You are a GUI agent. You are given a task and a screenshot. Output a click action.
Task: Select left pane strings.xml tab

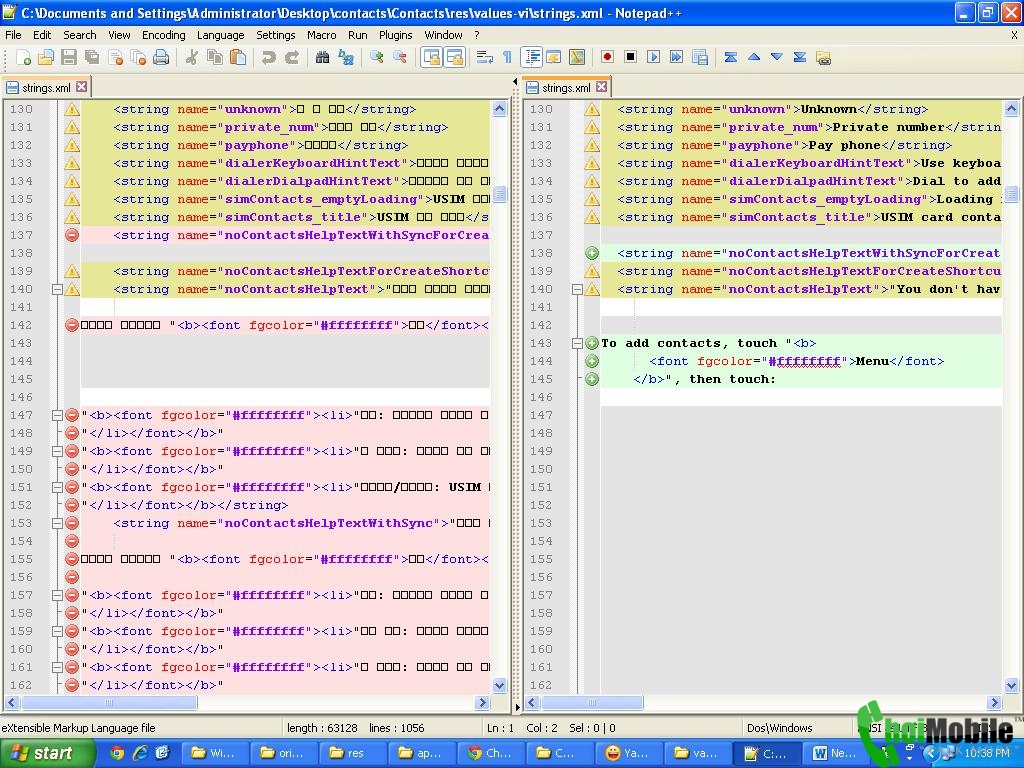(x=46, y=88)
